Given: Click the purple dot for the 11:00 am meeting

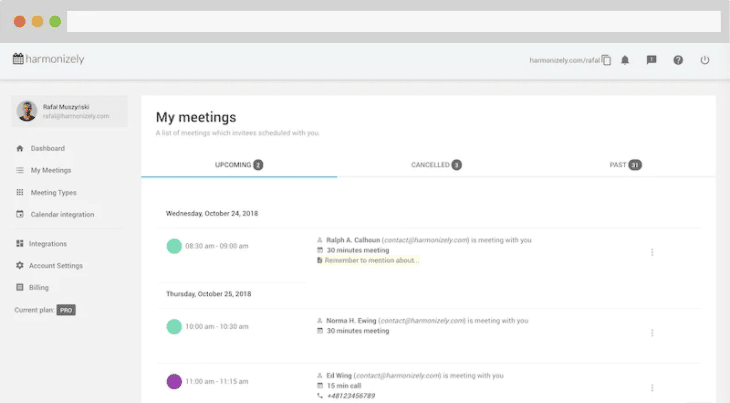Looking at the screenshot, I should click(x=174, y=381).
